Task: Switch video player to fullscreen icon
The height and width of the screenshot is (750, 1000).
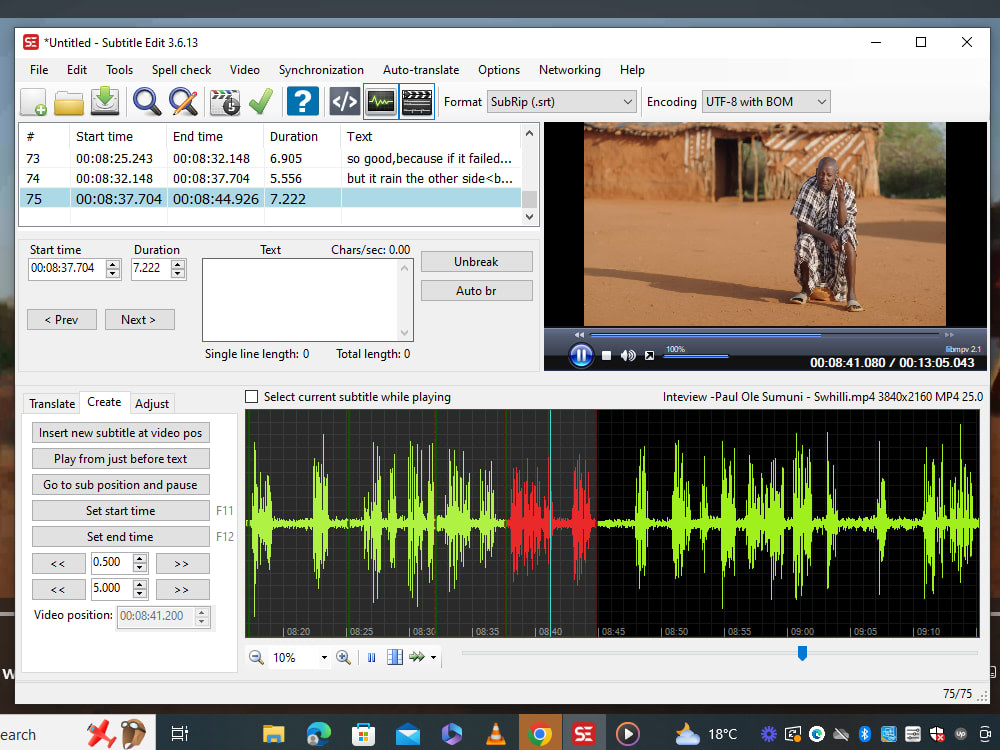Action: [x=649, y=355]
